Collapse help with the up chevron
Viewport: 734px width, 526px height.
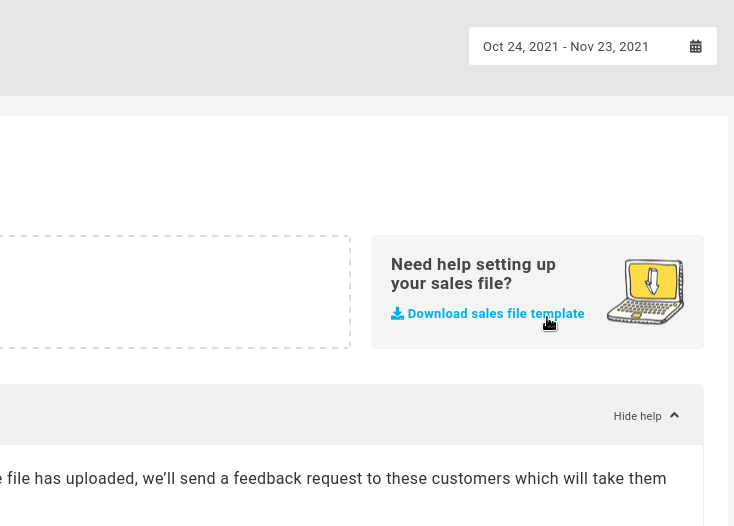[x=674, y=416]
